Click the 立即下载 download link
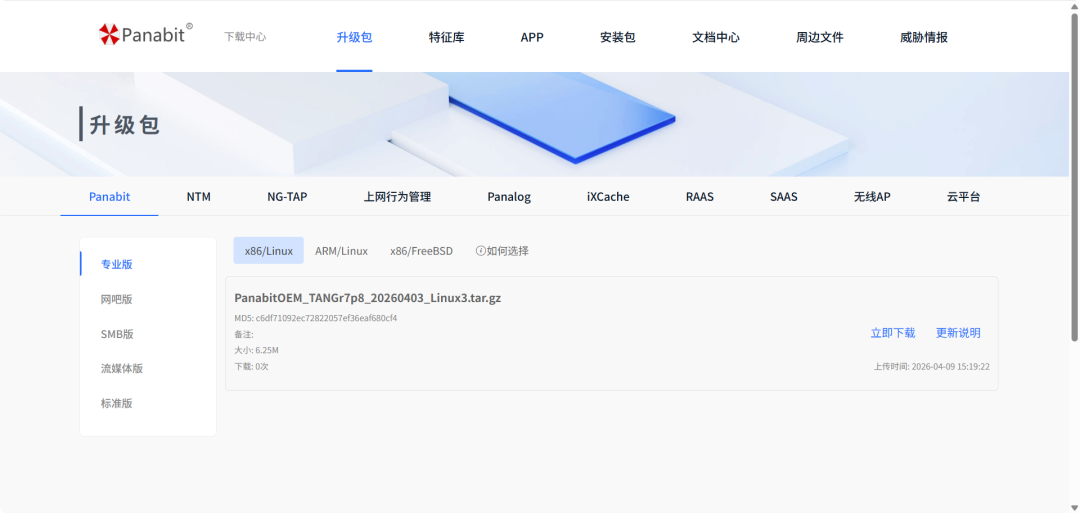 point(893,333)
